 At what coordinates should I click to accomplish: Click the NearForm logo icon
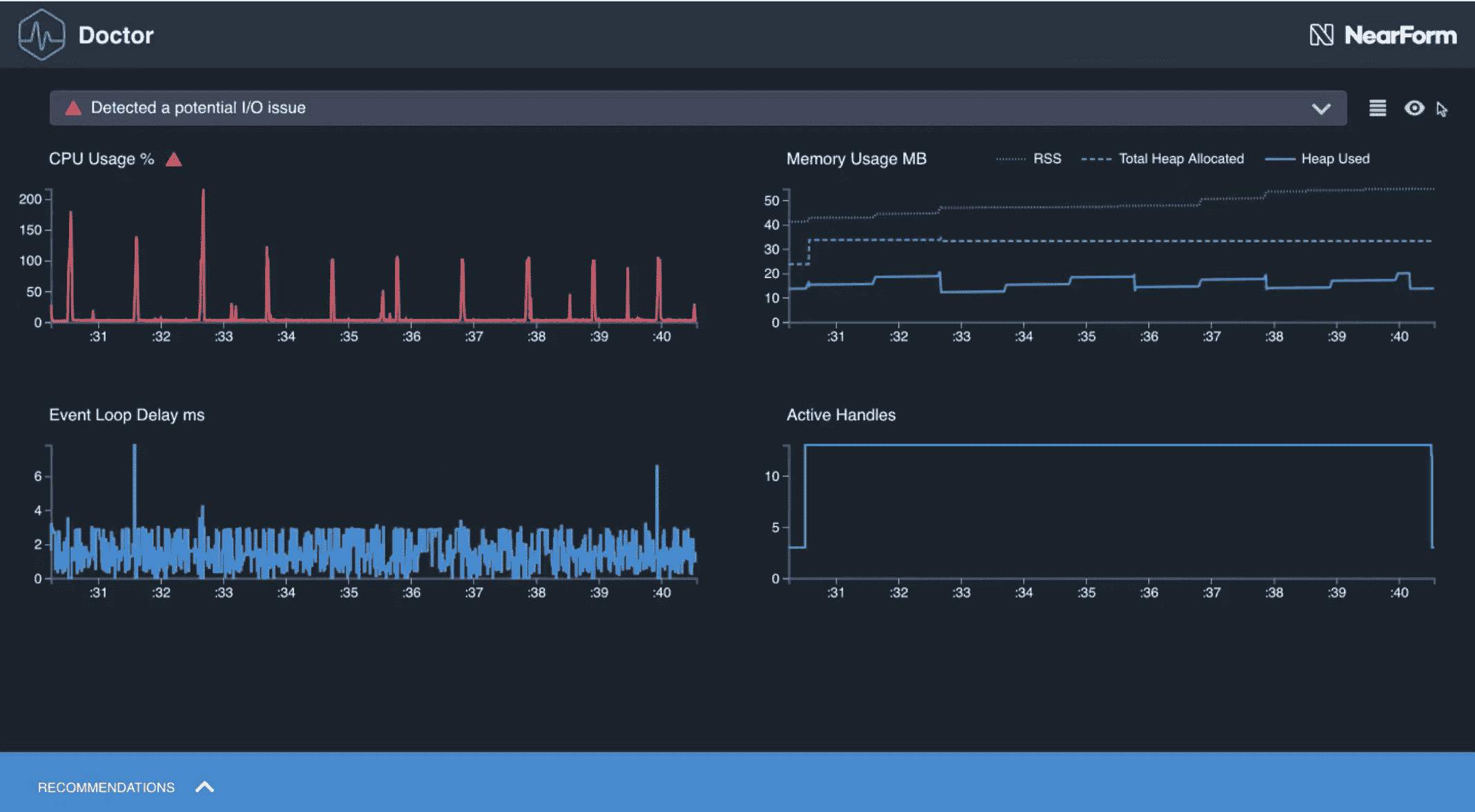1321,35
